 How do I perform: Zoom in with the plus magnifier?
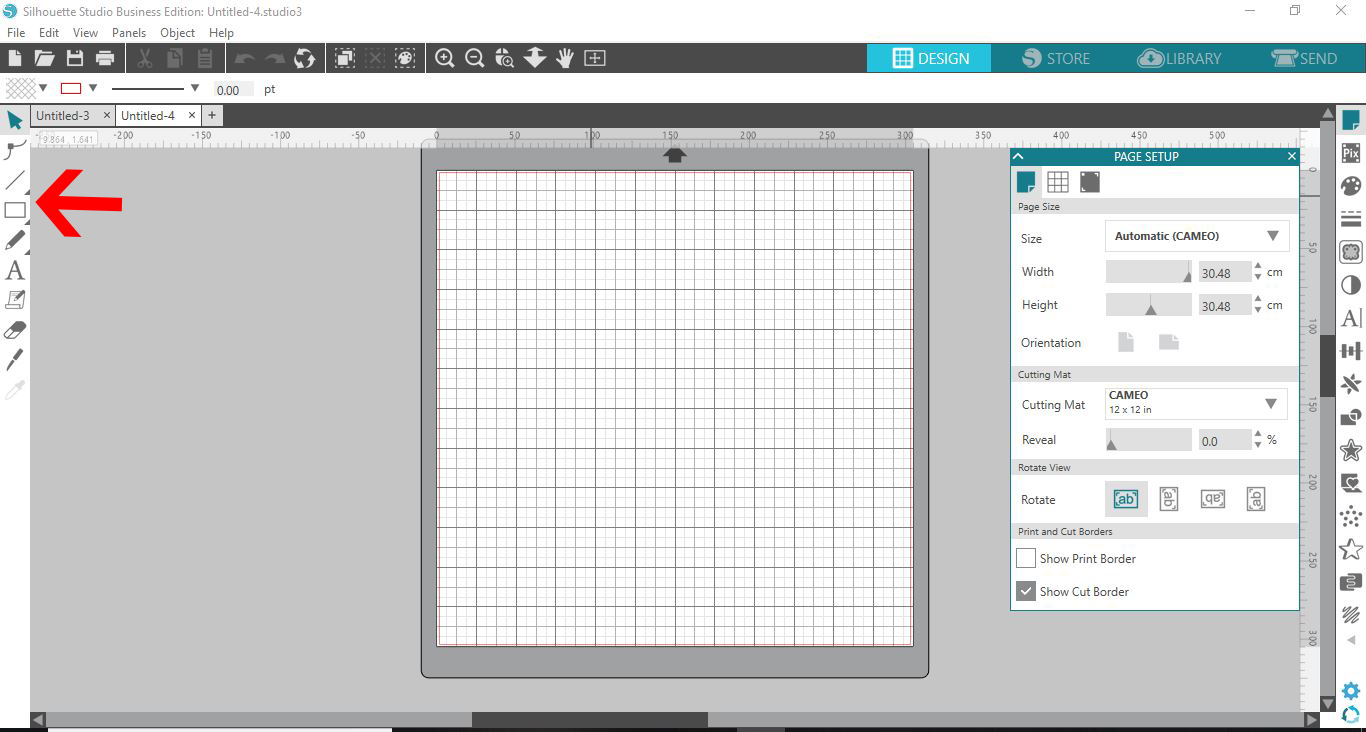[445, 58]
